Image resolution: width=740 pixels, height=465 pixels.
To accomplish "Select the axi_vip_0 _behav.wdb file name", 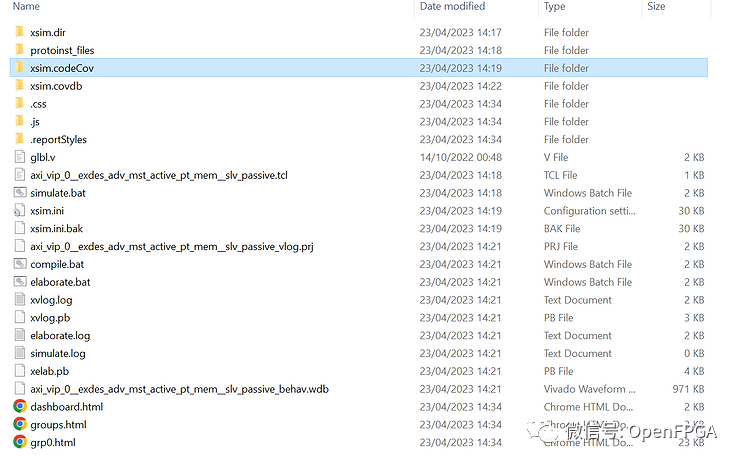I will 179,389.
